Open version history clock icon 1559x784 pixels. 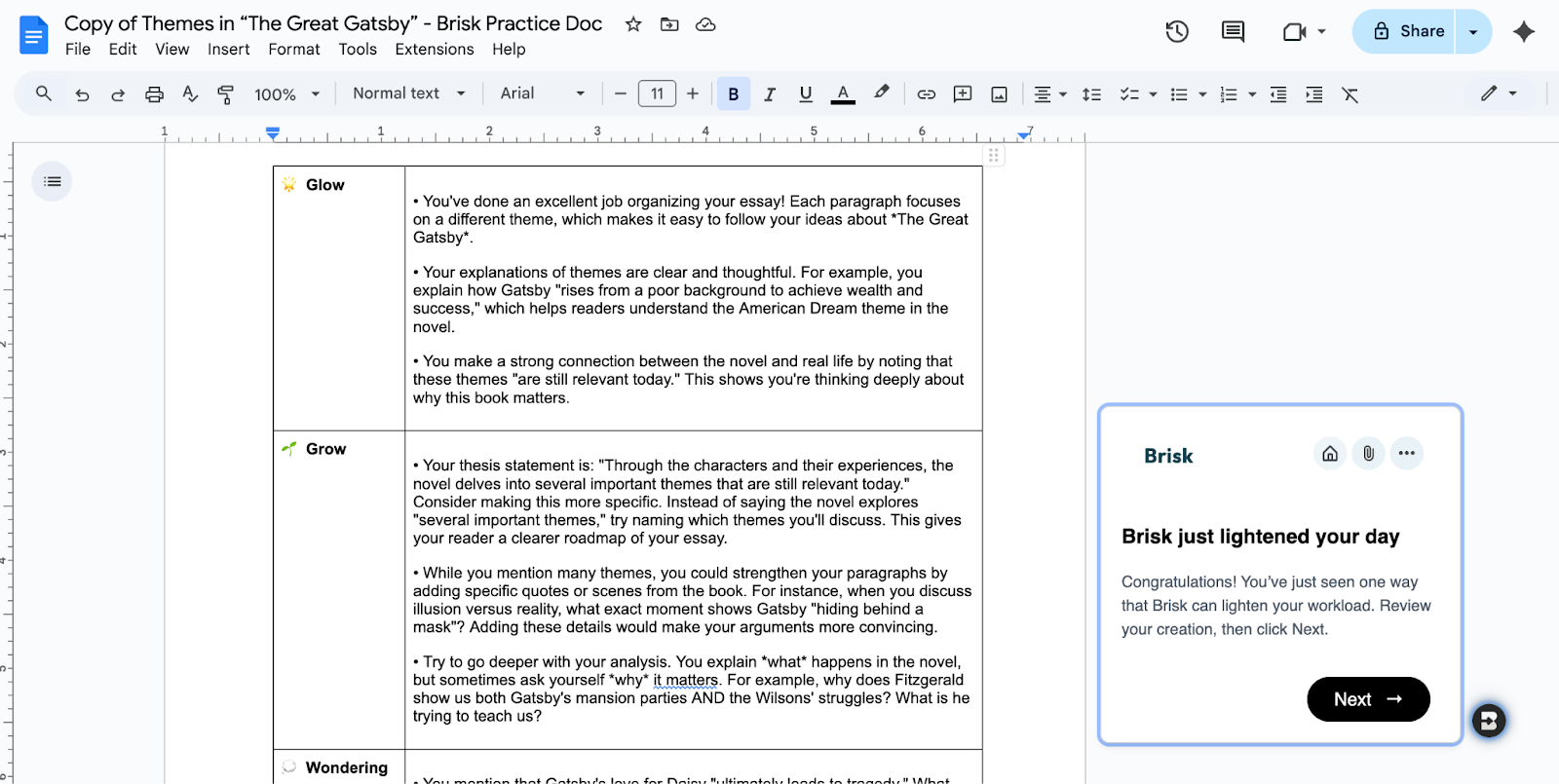1177,31
